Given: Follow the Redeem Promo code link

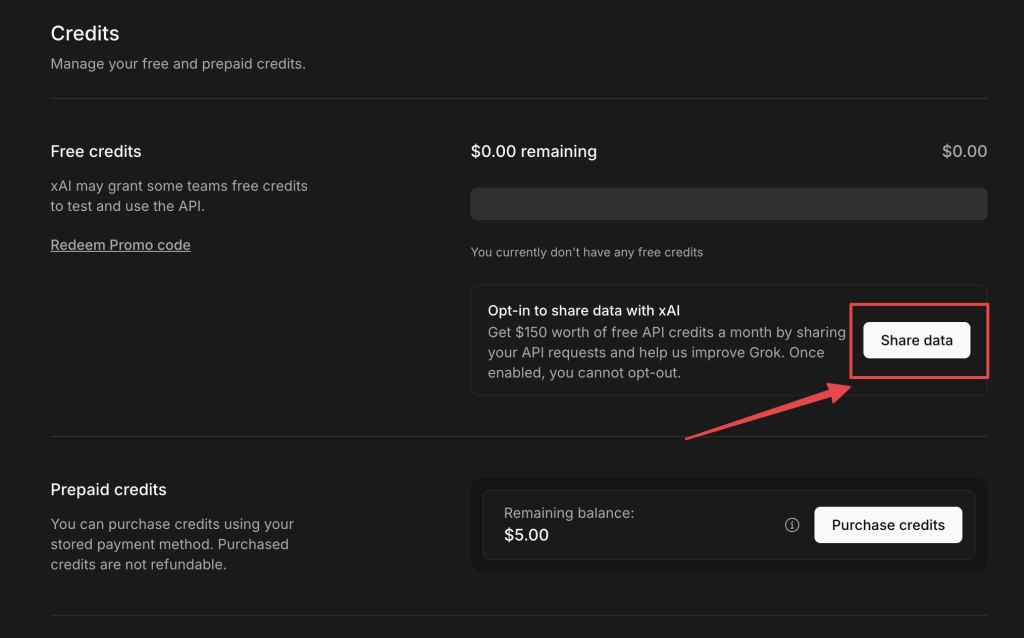Looking at the screenshot, I should coord(121,245).
